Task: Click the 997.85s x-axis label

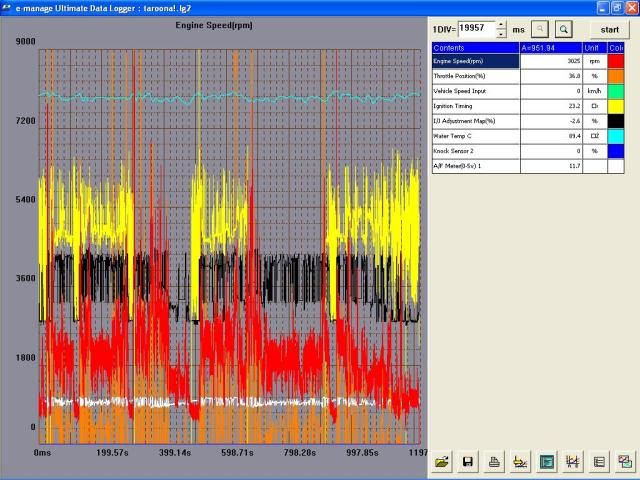Action: click(x=362, y=453)
